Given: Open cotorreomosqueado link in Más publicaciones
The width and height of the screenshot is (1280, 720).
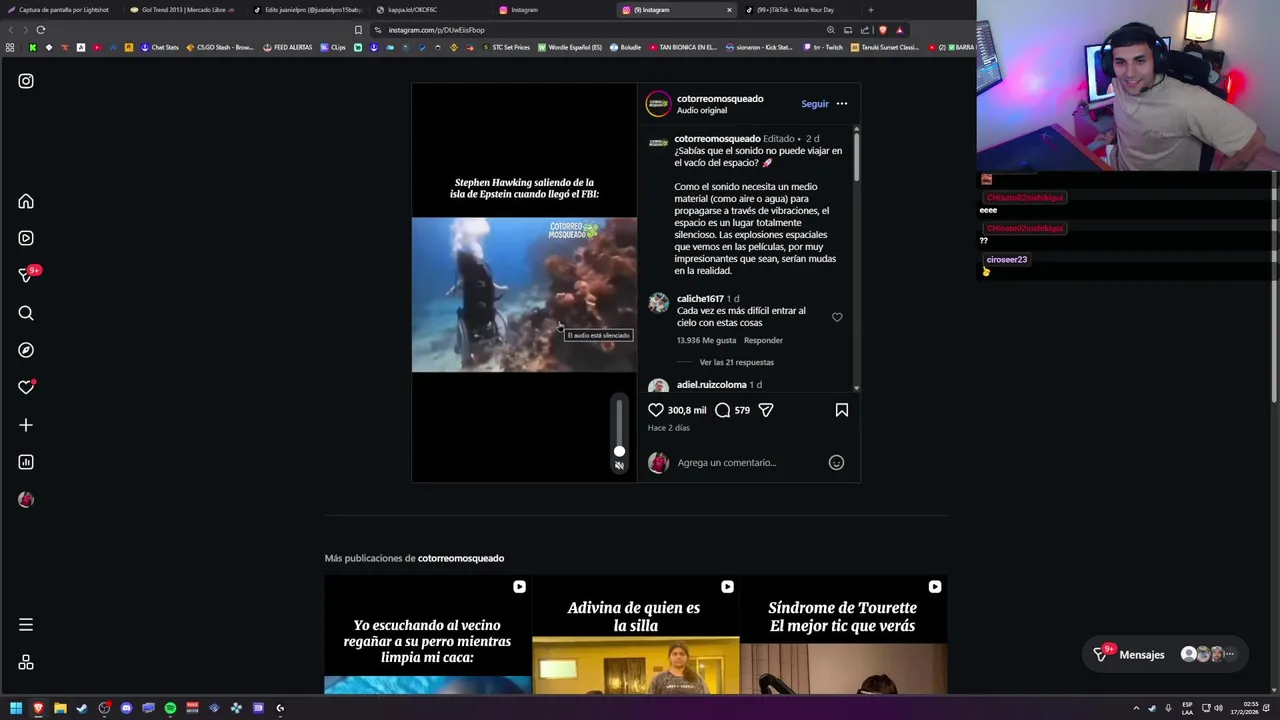Looking at the screenshot, I should (x=461, y=558).
